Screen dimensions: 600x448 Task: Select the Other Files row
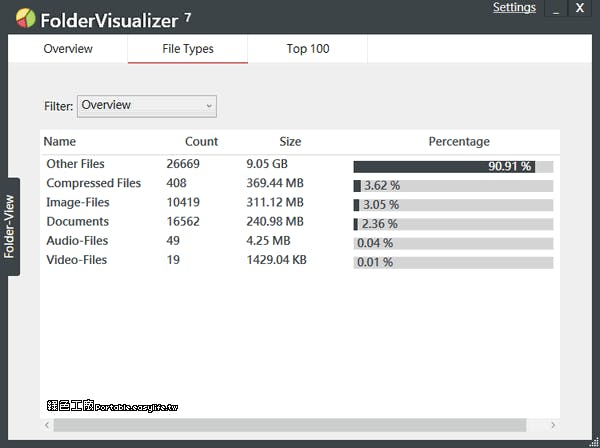[300, 164]
